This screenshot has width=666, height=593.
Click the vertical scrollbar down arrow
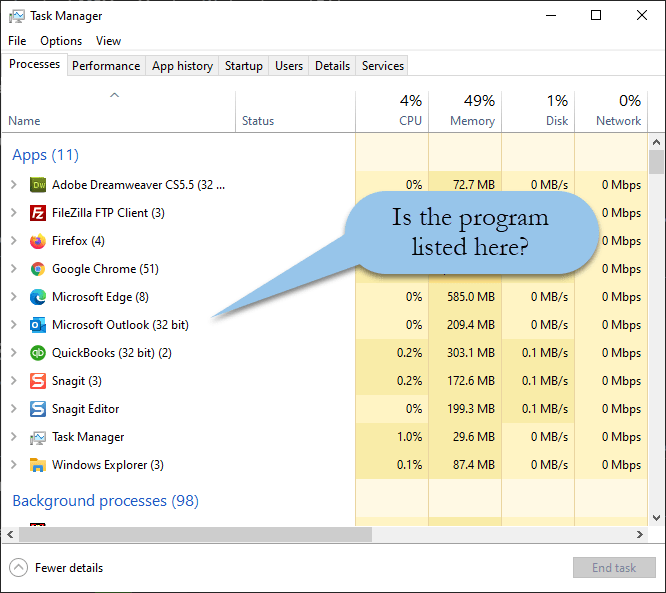[x=656, y=518]
